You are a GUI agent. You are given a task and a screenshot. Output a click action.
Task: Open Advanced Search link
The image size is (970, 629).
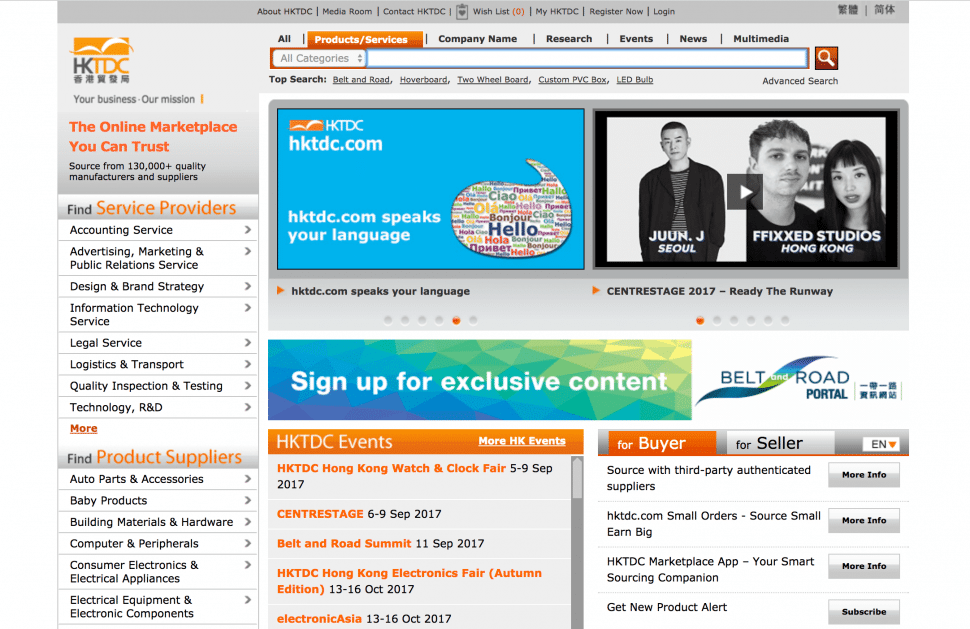[x=800, y=81]
